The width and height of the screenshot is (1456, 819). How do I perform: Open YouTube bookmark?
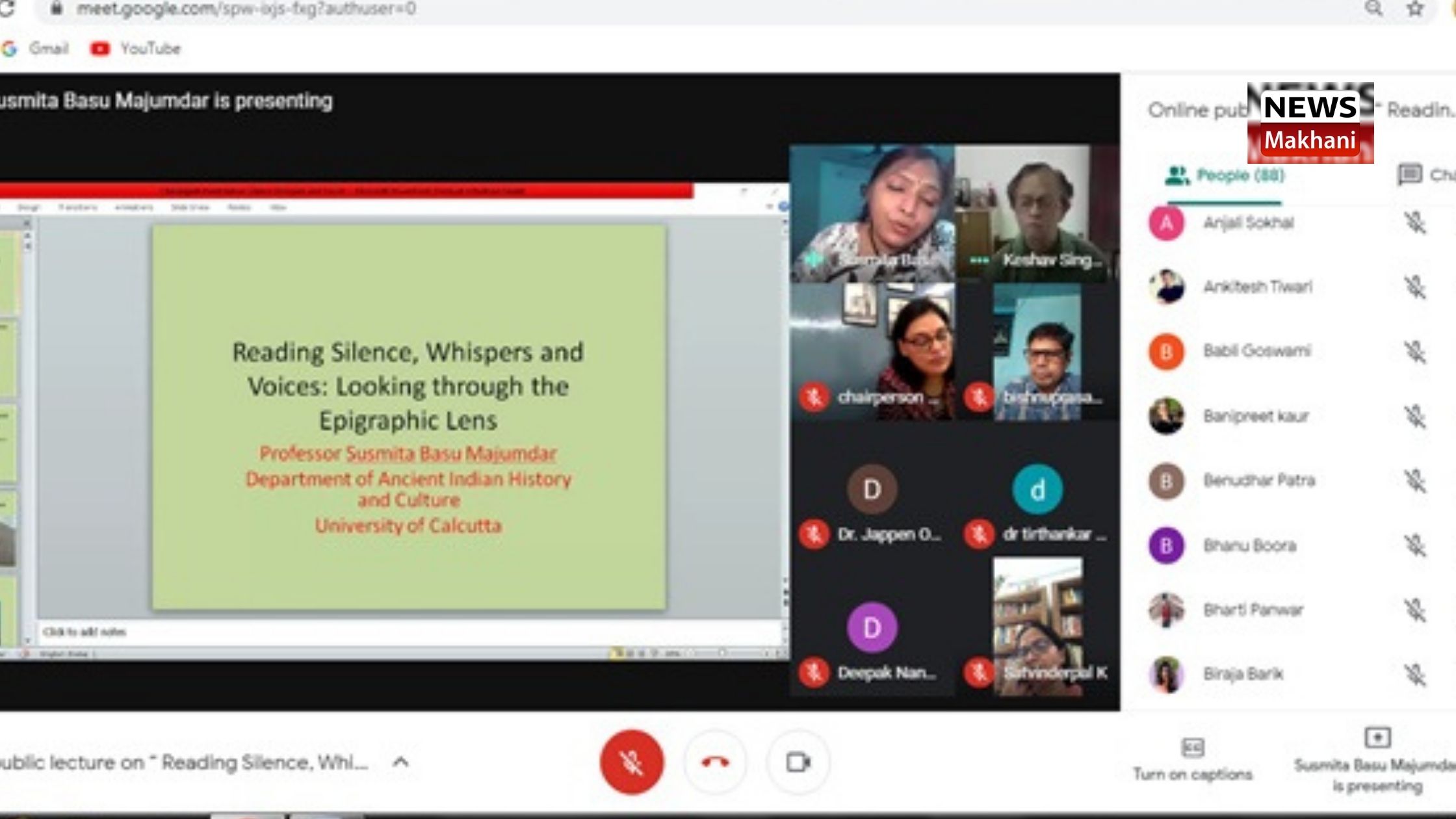coord(136,49)
